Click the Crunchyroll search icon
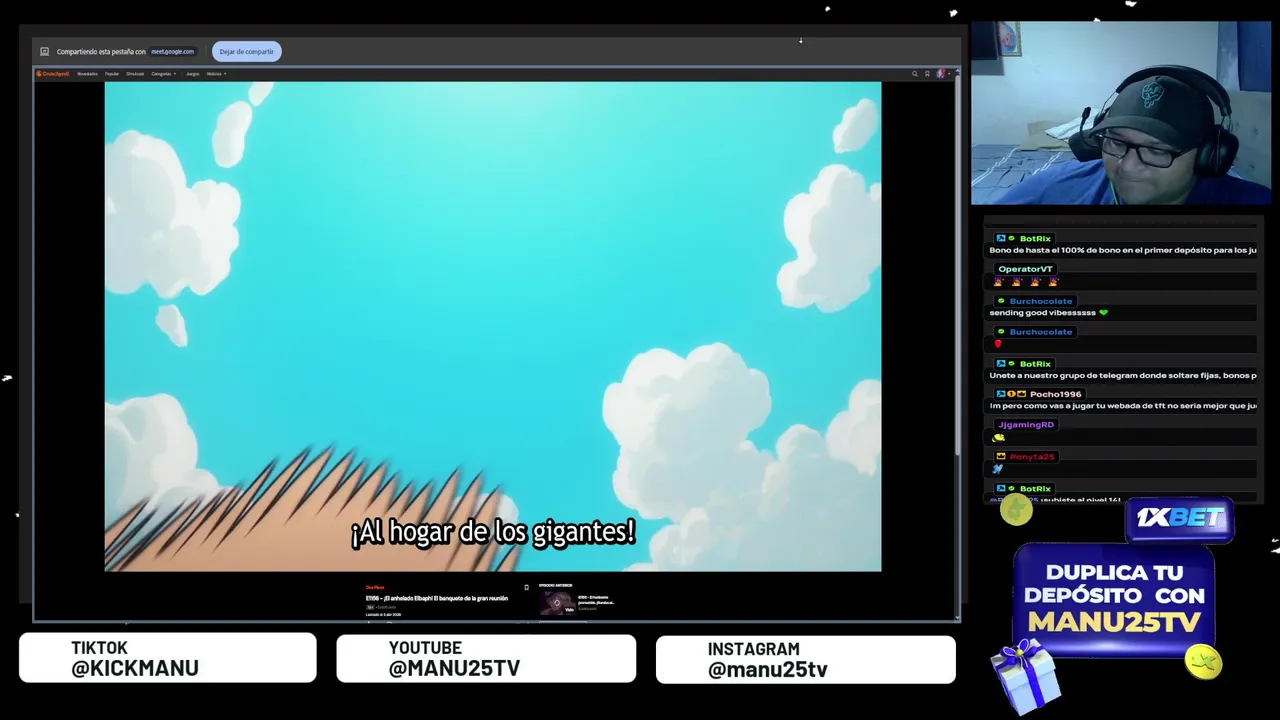This screenshot has width=1280, height=720. (x=914, y=74)
